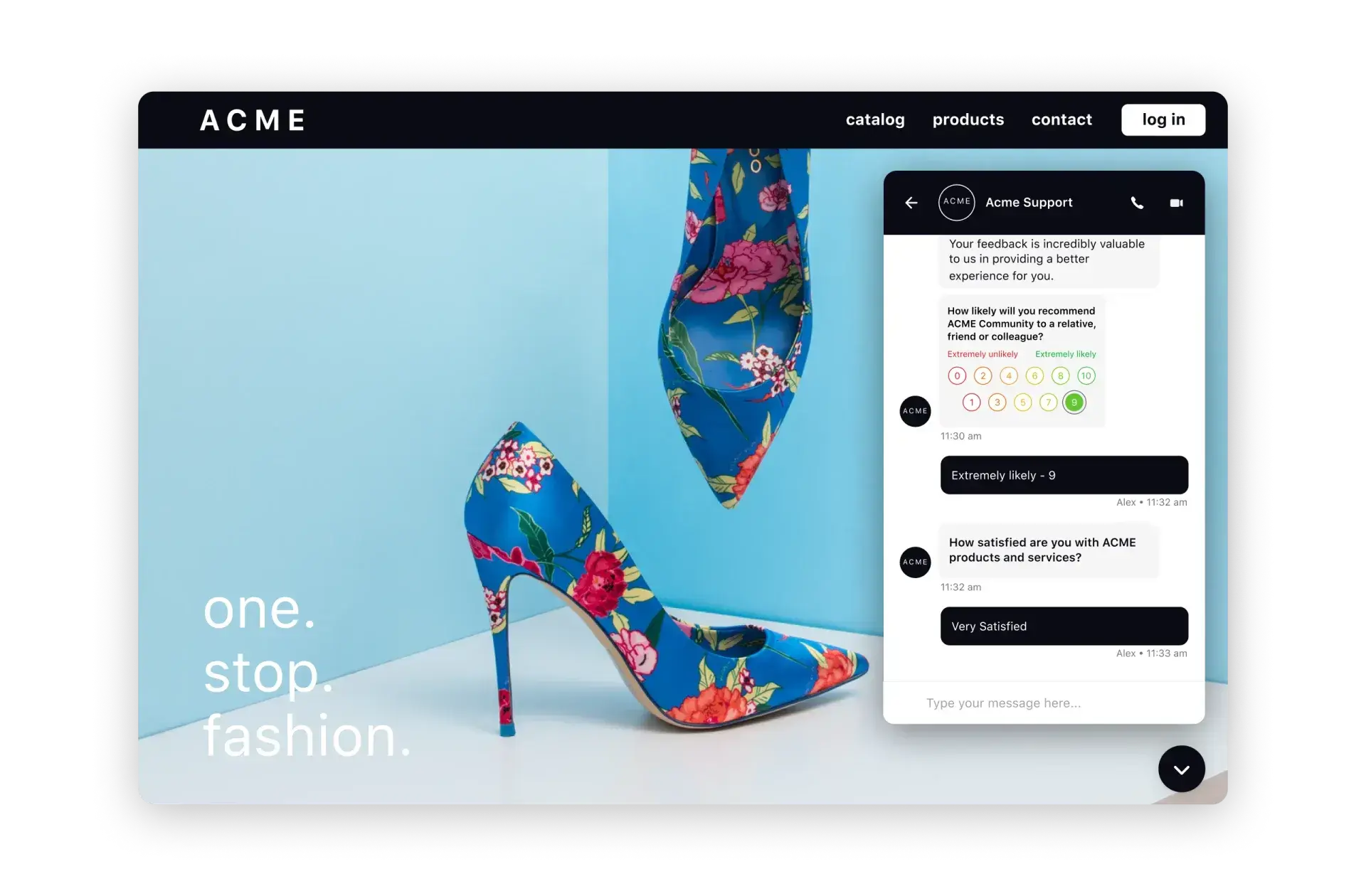This screenshot has height=896, width=1366.
Task: Select rating score 0 on NPS scale
Action: tap(957, 375)
